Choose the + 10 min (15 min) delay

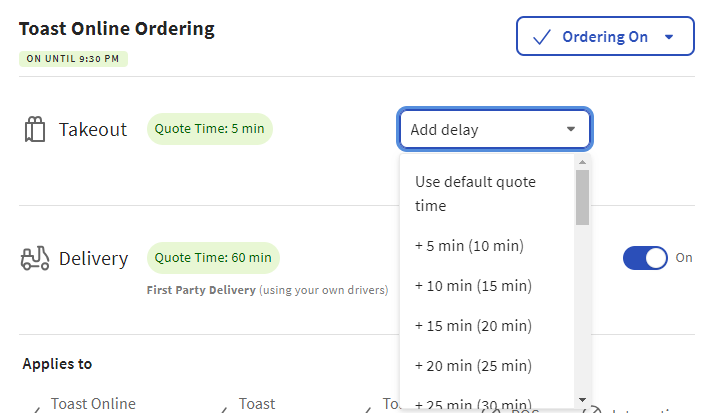tap(473, 286)
